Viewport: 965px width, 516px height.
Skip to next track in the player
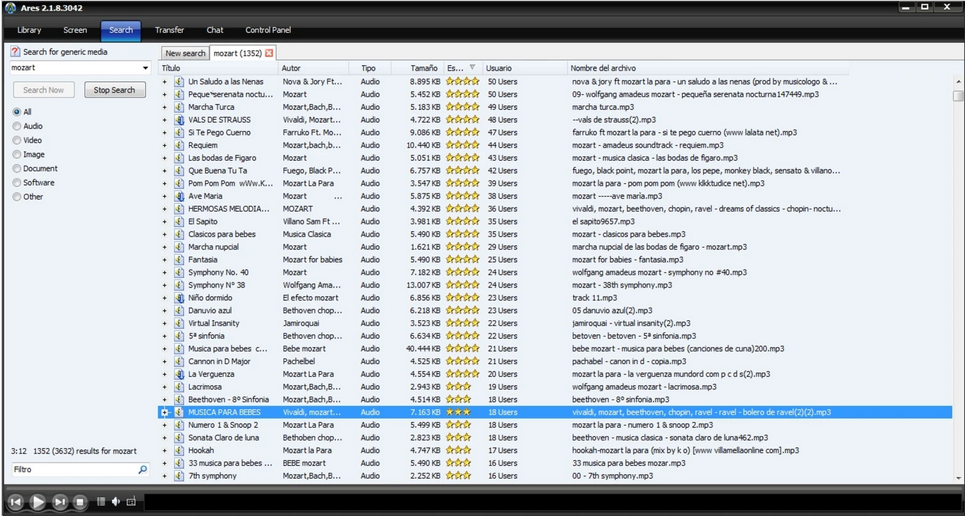(x=60, y=502)
